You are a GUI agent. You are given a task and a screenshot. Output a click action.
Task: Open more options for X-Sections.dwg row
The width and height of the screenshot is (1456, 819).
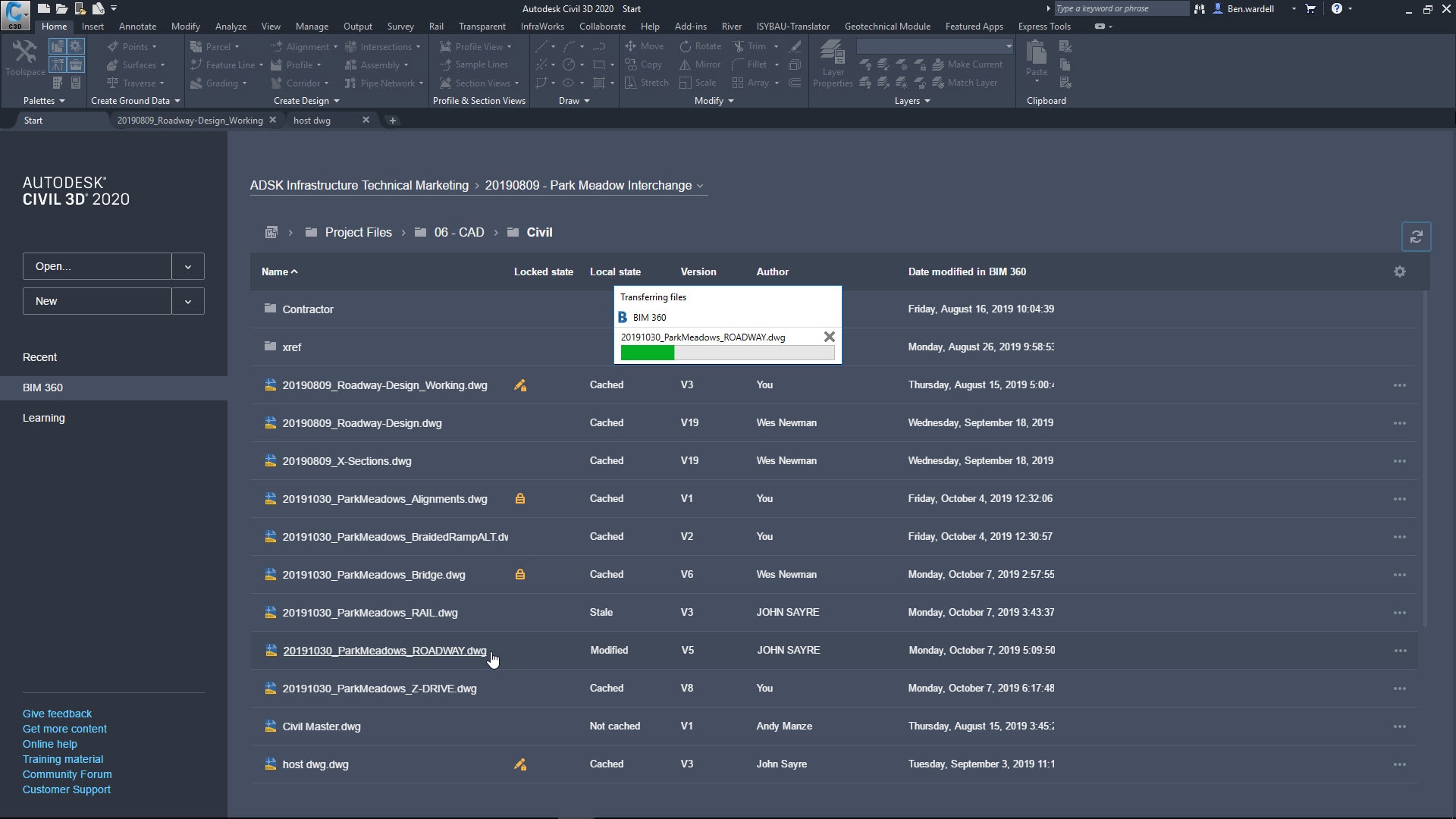coord(1400,461)
